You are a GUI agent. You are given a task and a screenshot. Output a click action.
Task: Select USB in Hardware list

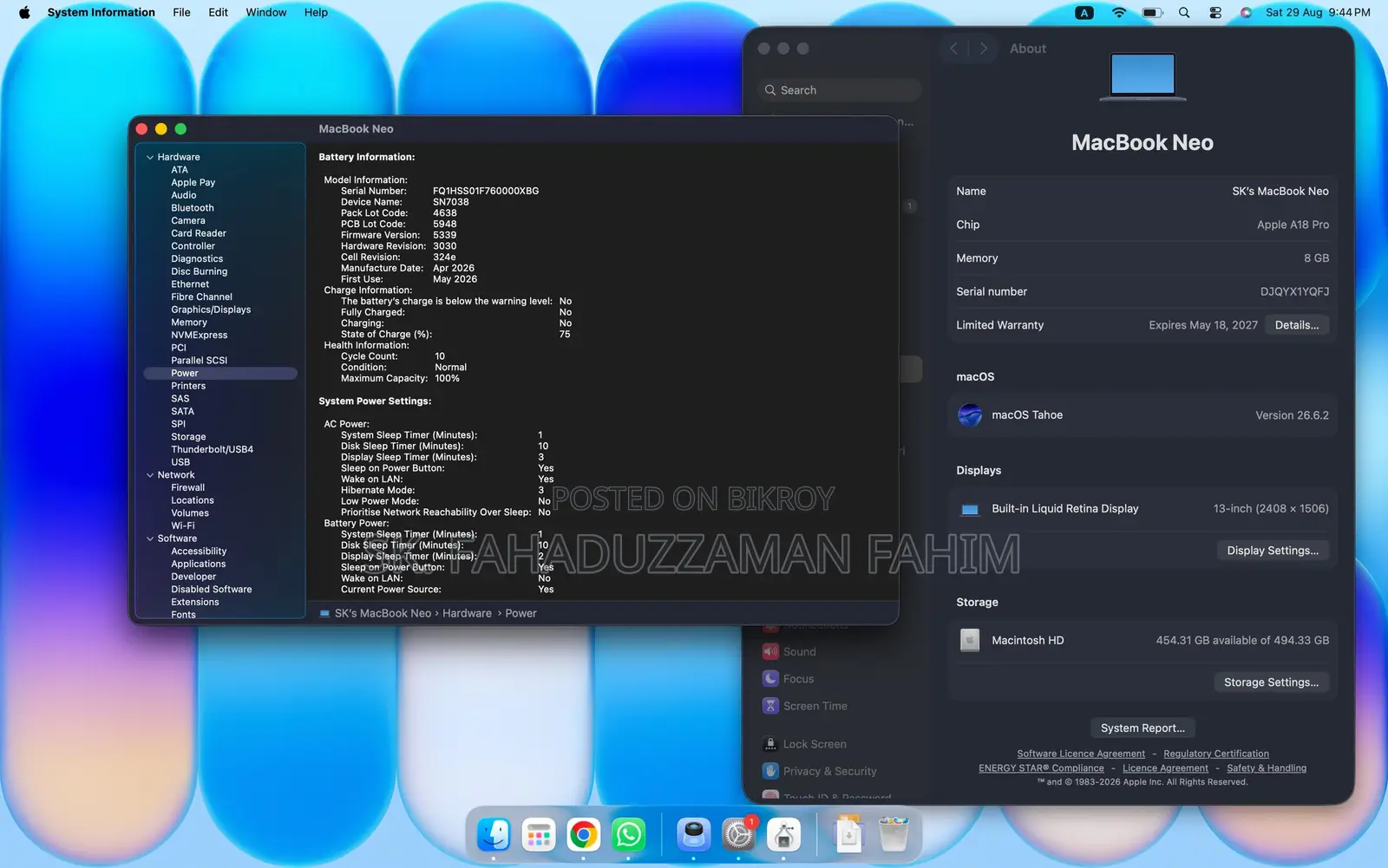click(180, 462)
